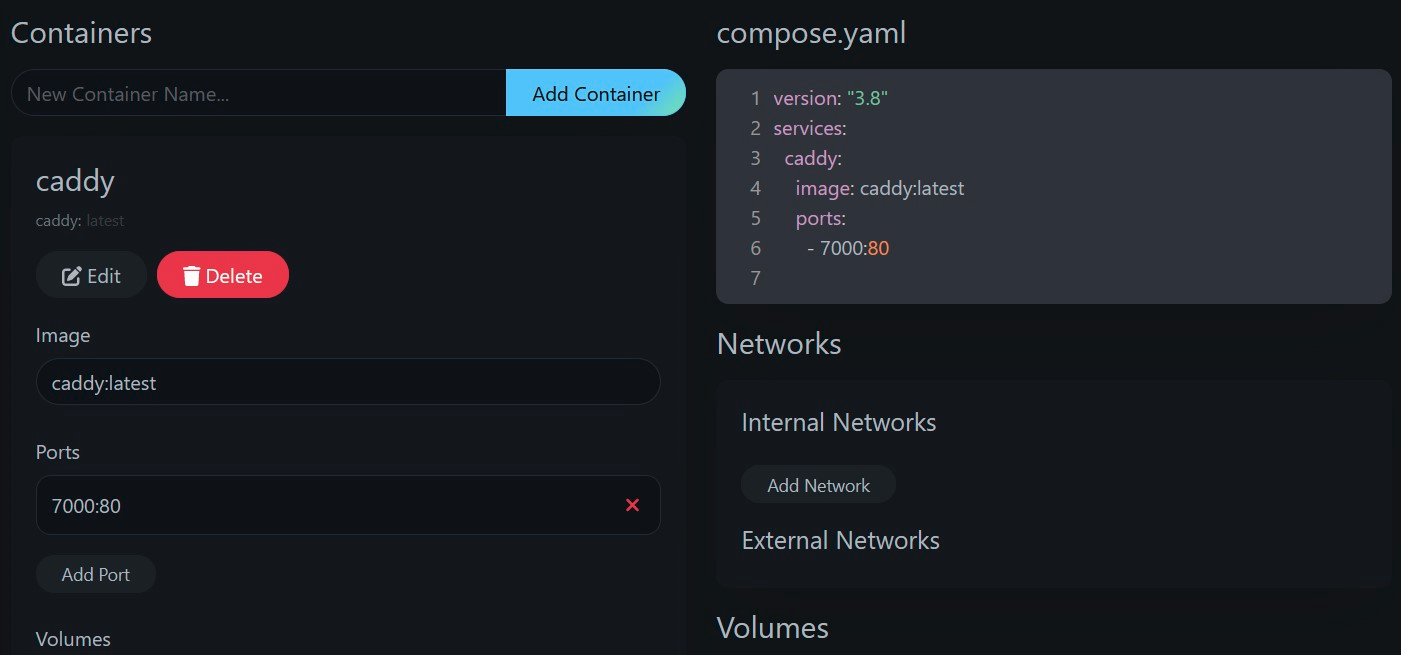
Task: Focus the New Container Name field
Action: click(x=258, y=94)
